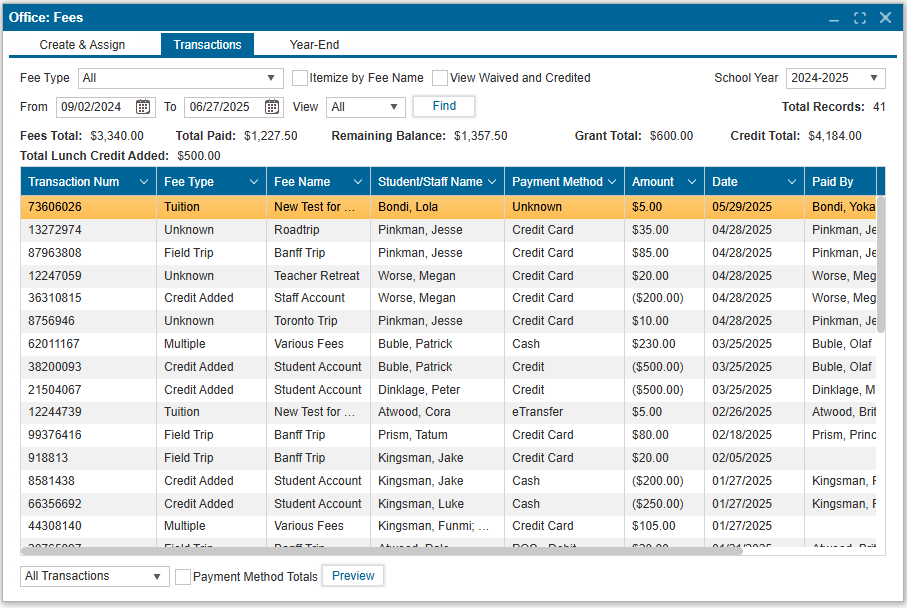Viewport: 907px width, 608px height.
Task: Open the Amount column sort menu
Action: (x=693, y=181)
